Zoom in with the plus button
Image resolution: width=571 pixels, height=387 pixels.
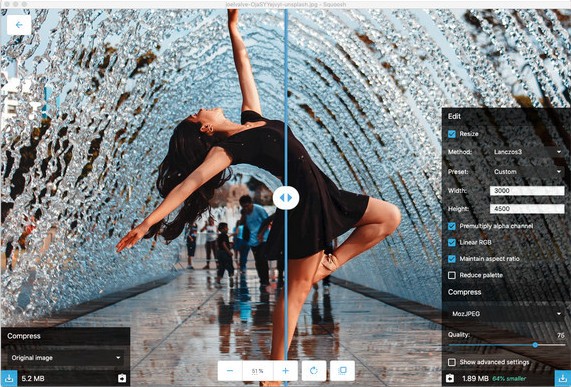(286, 371)
